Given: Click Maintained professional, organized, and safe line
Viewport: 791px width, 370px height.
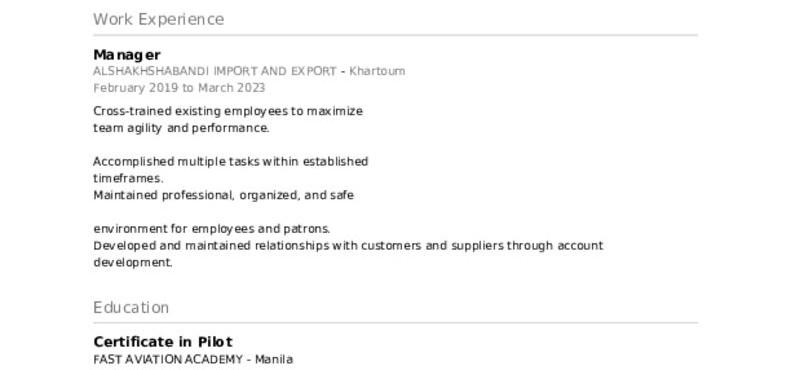Looking at the screenshot, I should click(223, 195).
